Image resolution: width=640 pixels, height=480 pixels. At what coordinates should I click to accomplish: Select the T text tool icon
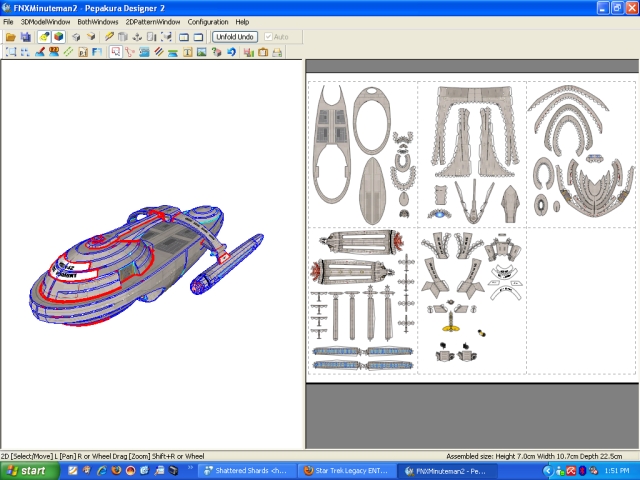pos(188,52)
